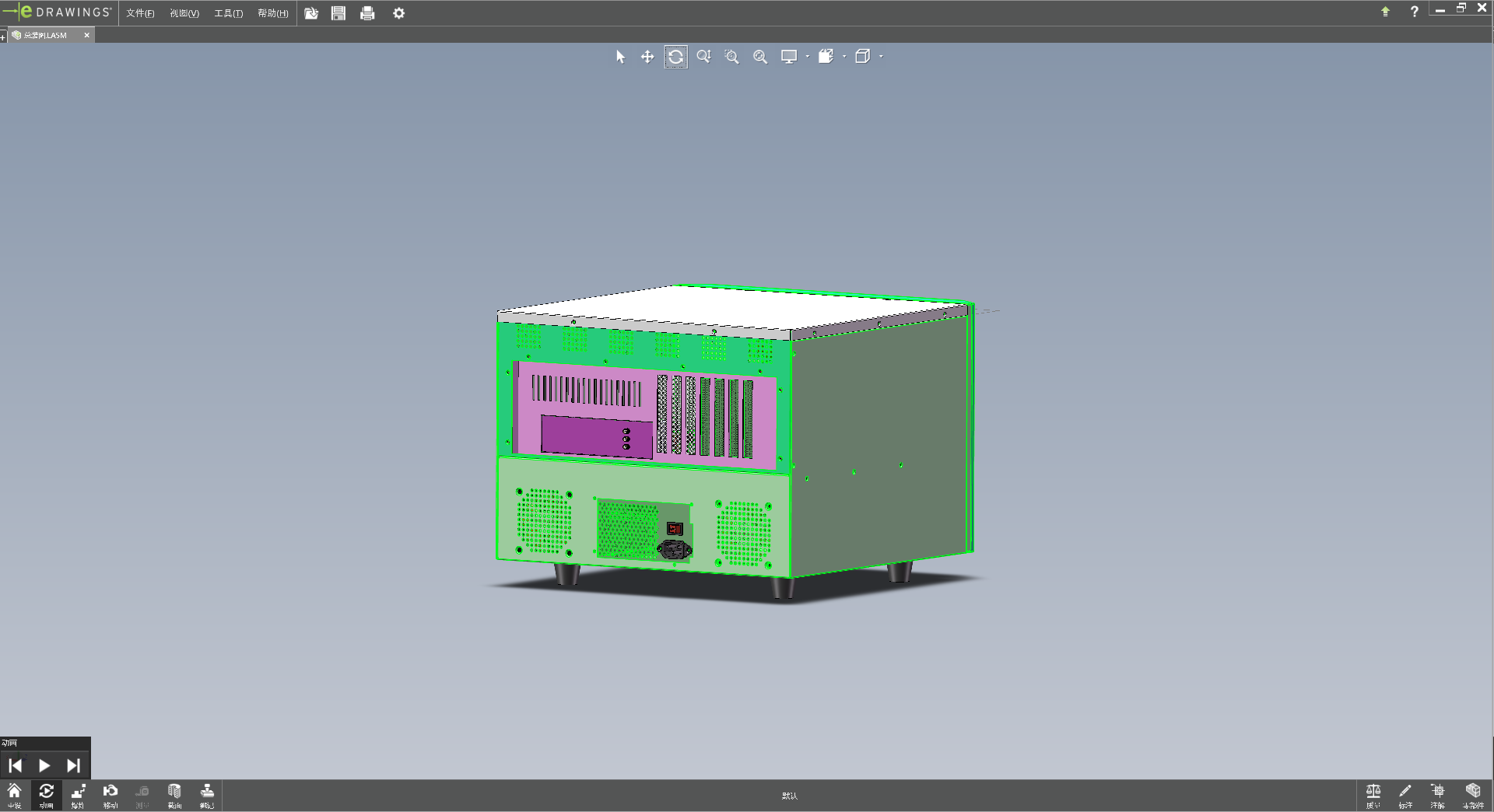
Task: Toggle the Components panel cube icon
Action: [1473, 795]
